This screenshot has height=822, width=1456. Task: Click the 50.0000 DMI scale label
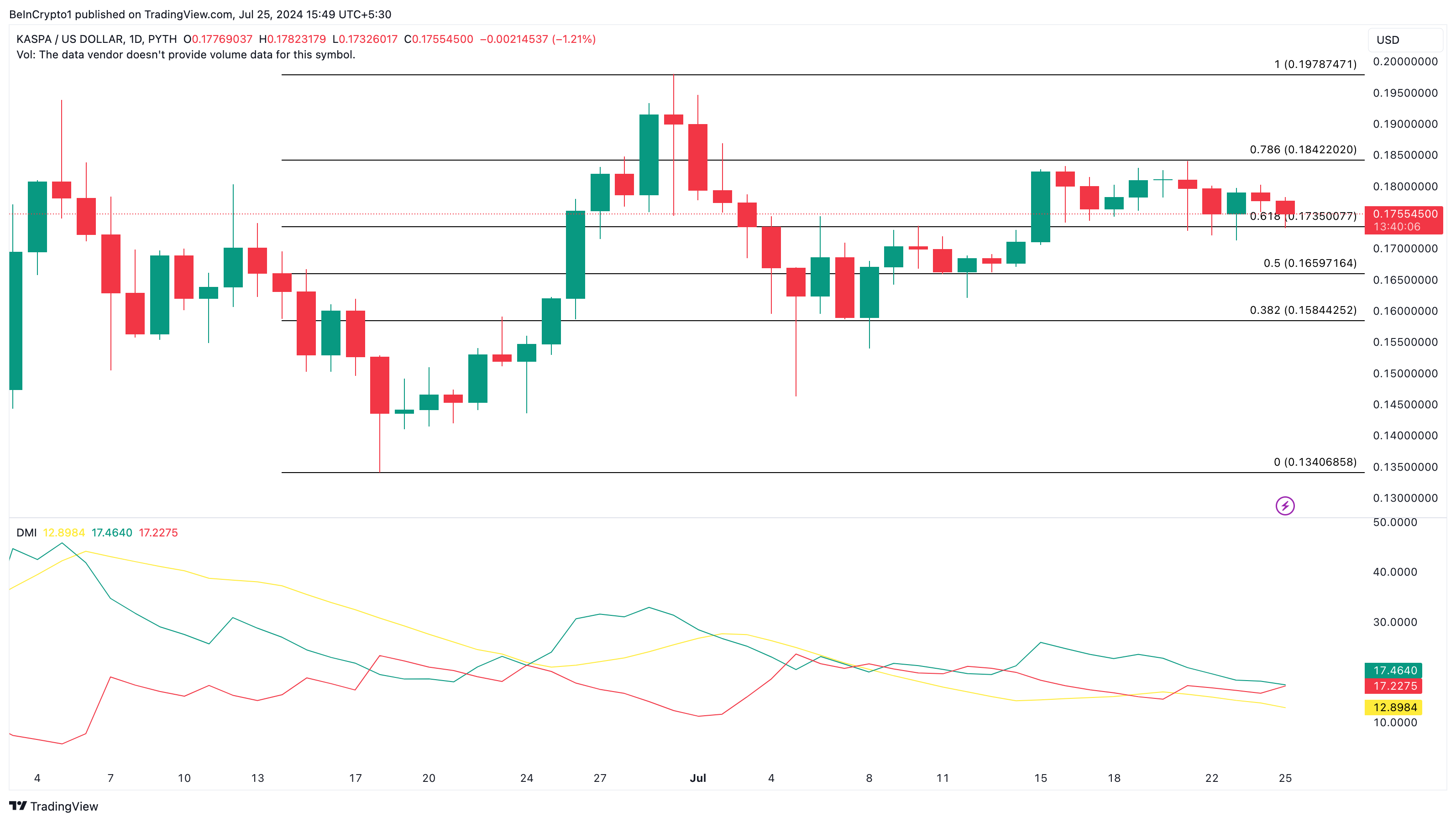pos(1395,522)
